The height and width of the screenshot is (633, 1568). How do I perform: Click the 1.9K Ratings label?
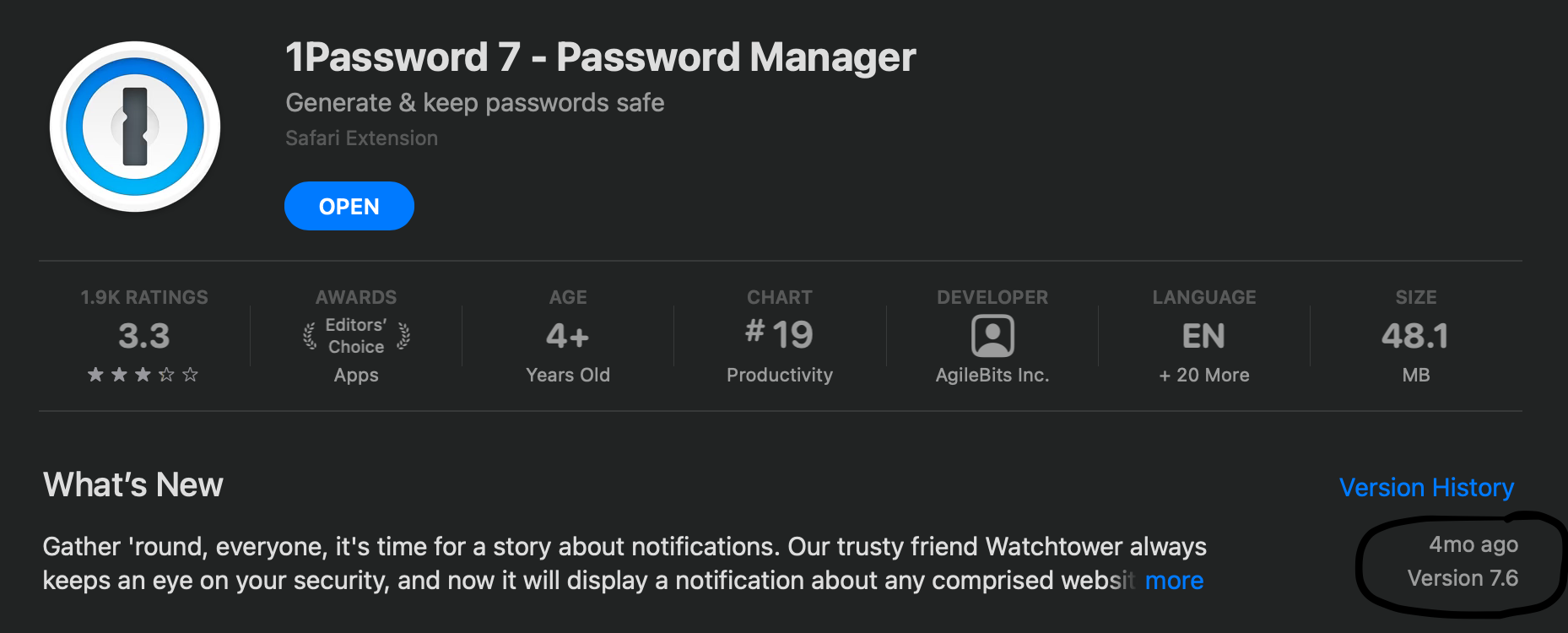143,297
